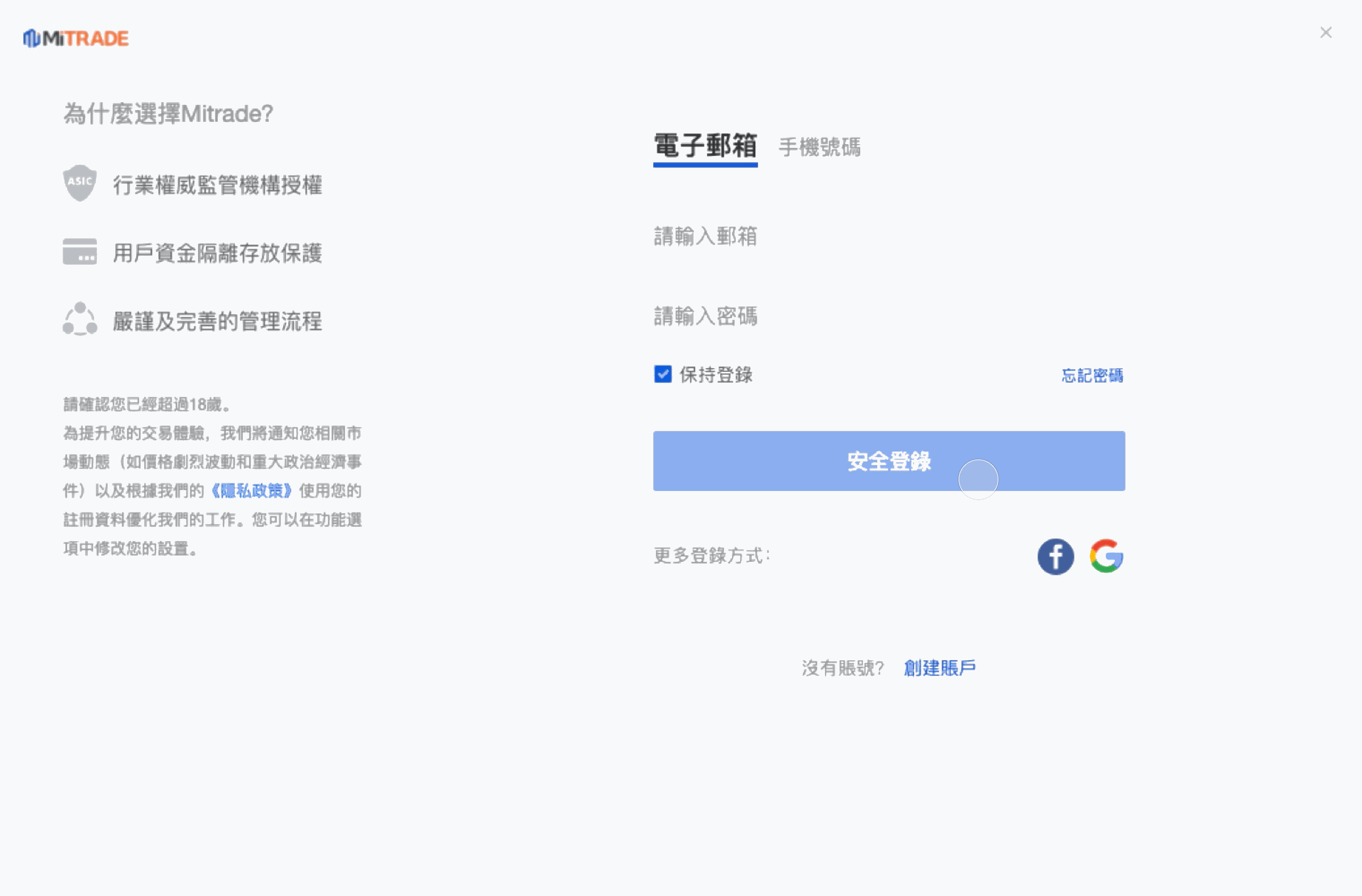This screenshot has height=896, width=1362.
Task: Open the 創建賬戶 link
Action: pos(940,668)
